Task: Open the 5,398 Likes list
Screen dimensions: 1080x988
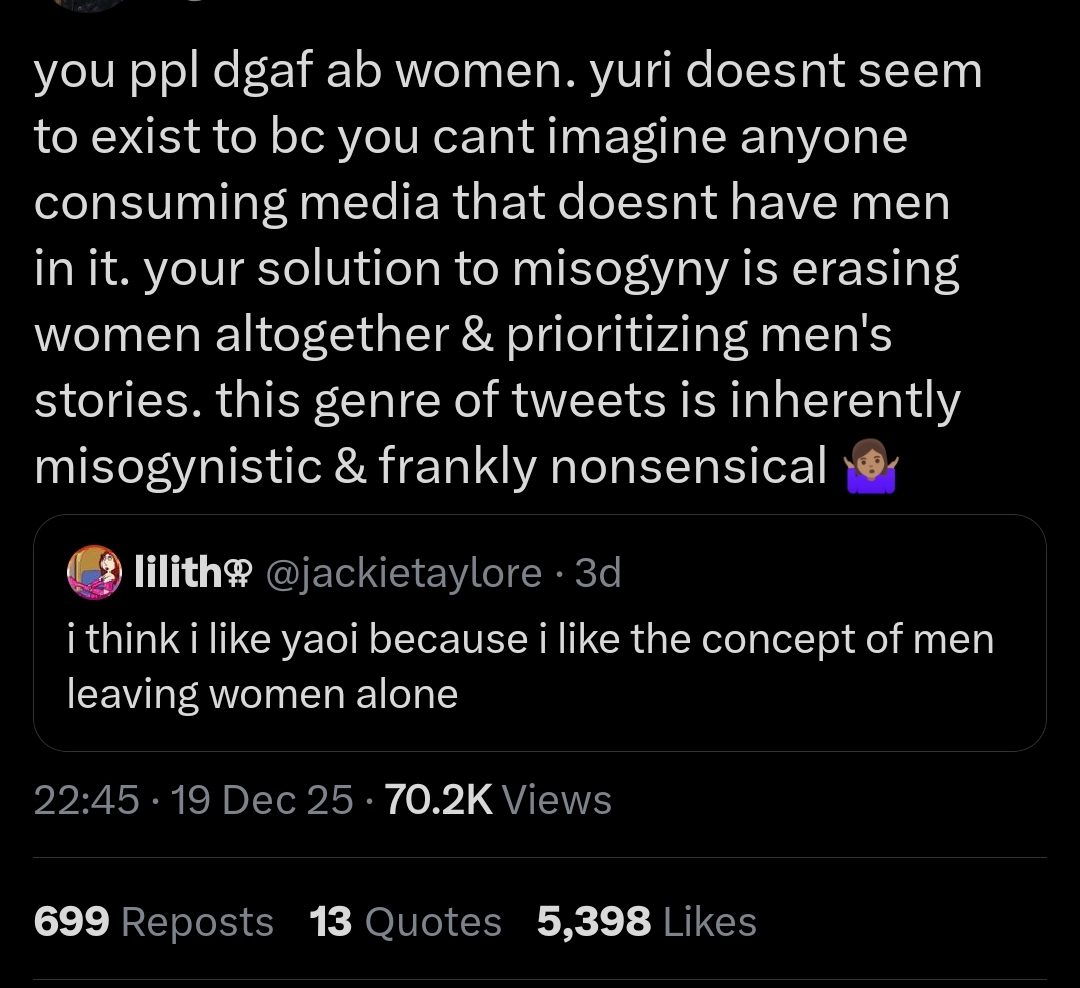Action: (x=646, y=921)
